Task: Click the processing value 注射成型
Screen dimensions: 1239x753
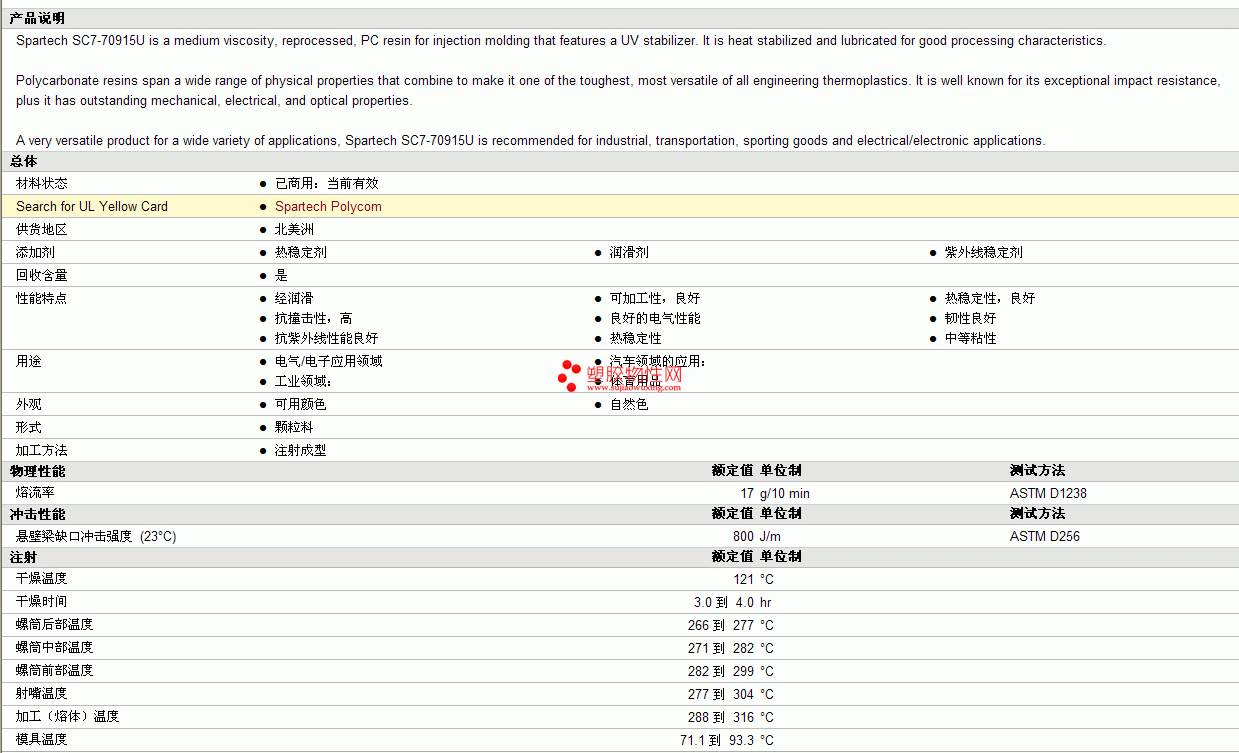Action: (301, 450)
